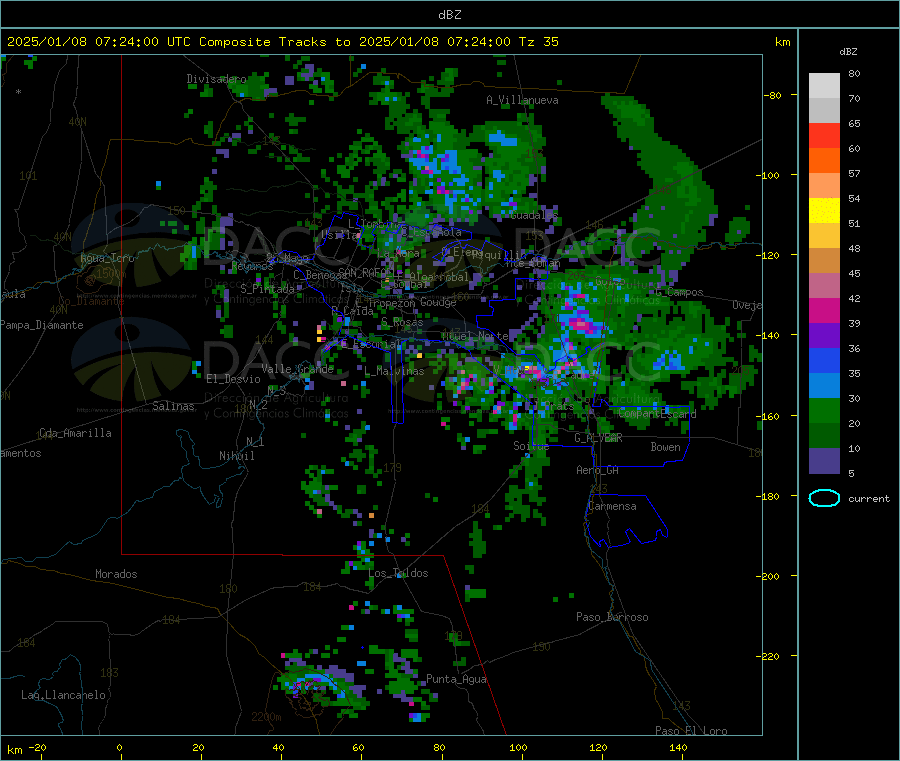The width and height of the screenshot is (900, 761).
Task: Select the Lag.Llancanelo label
Action: click(63, 695)
